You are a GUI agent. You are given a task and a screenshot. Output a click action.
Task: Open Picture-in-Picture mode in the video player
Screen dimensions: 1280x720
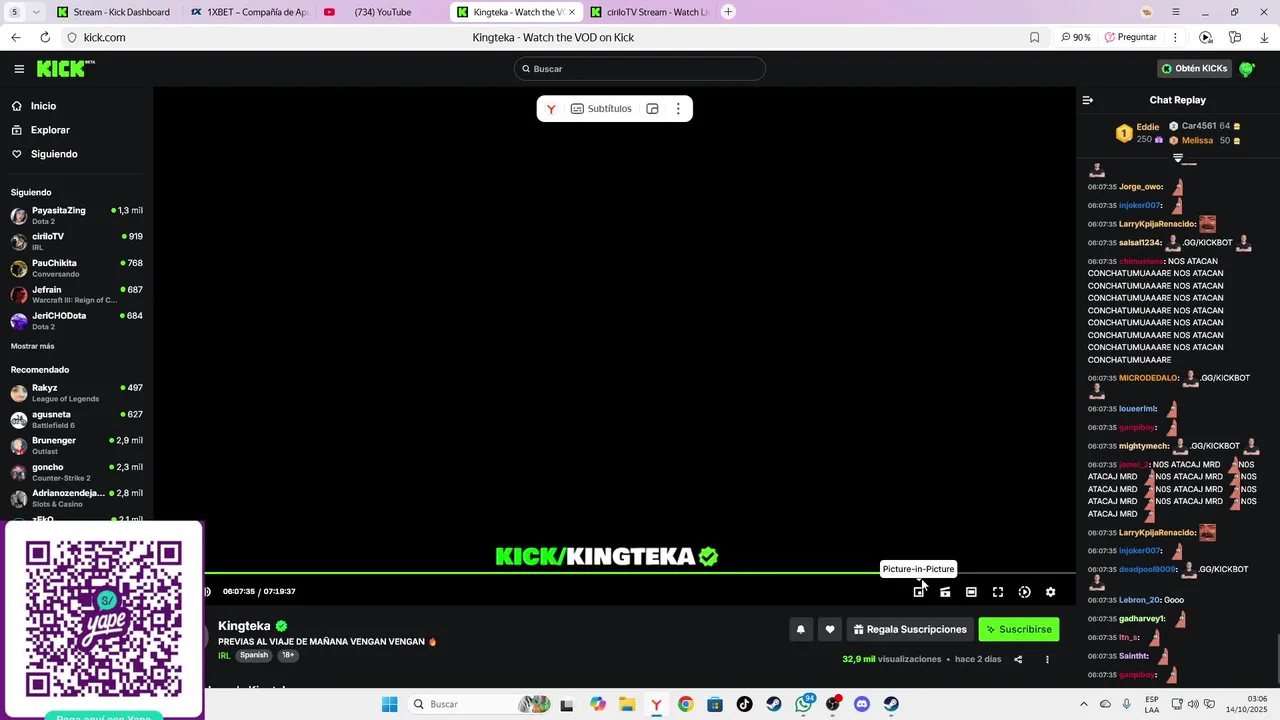[x=918, y=592]
